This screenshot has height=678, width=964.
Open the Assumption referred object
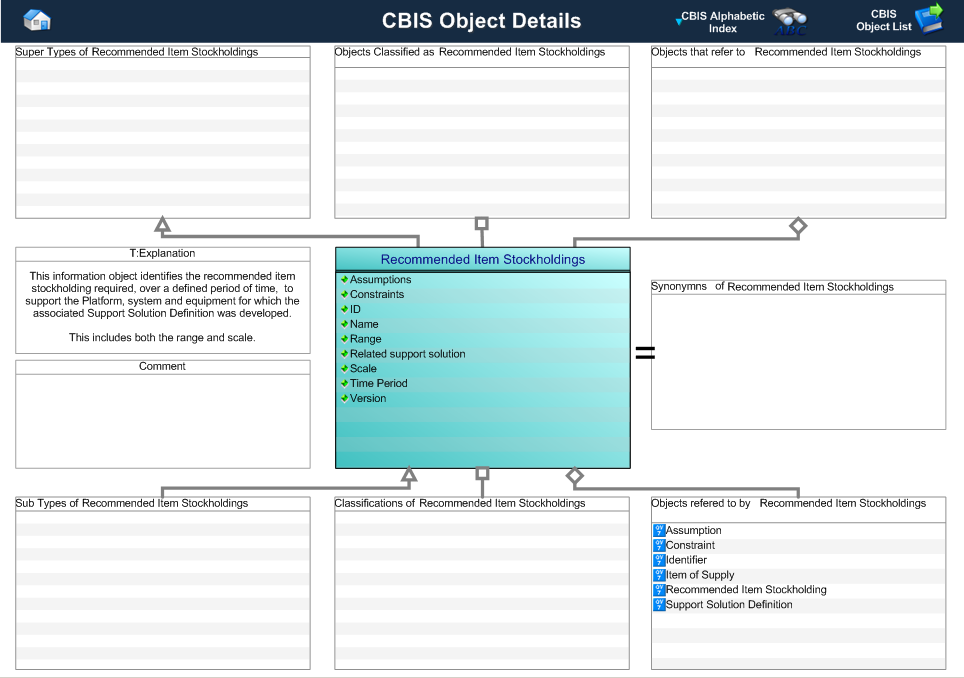coord(693,530)
